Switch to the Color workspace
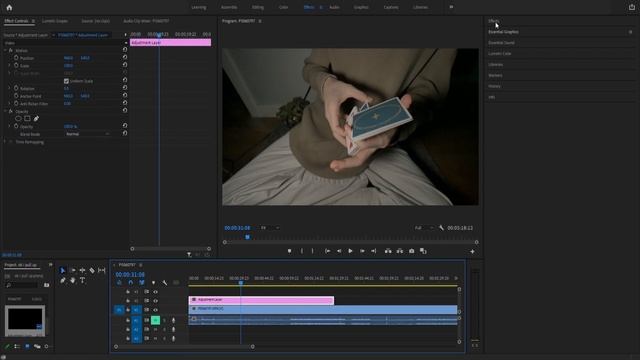Image resolution: width=640 pixels, height=360 pixels. (283, 7)
